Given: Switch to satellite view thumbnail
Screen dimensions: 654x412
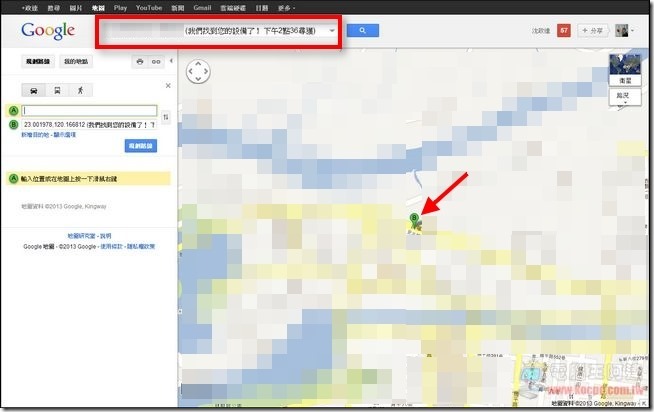Looking at the screenshot, I should [x=625, y=69].
